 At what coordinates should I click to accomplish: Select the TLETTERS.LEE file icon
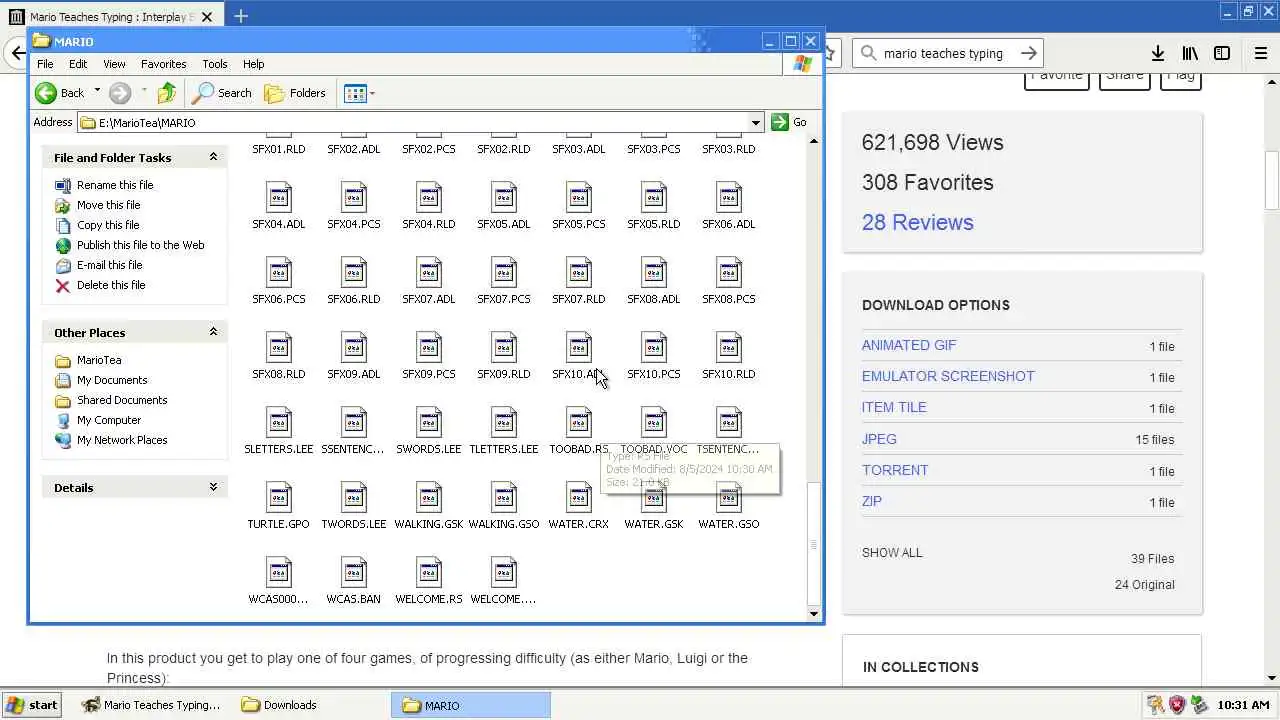click(504, 423)
